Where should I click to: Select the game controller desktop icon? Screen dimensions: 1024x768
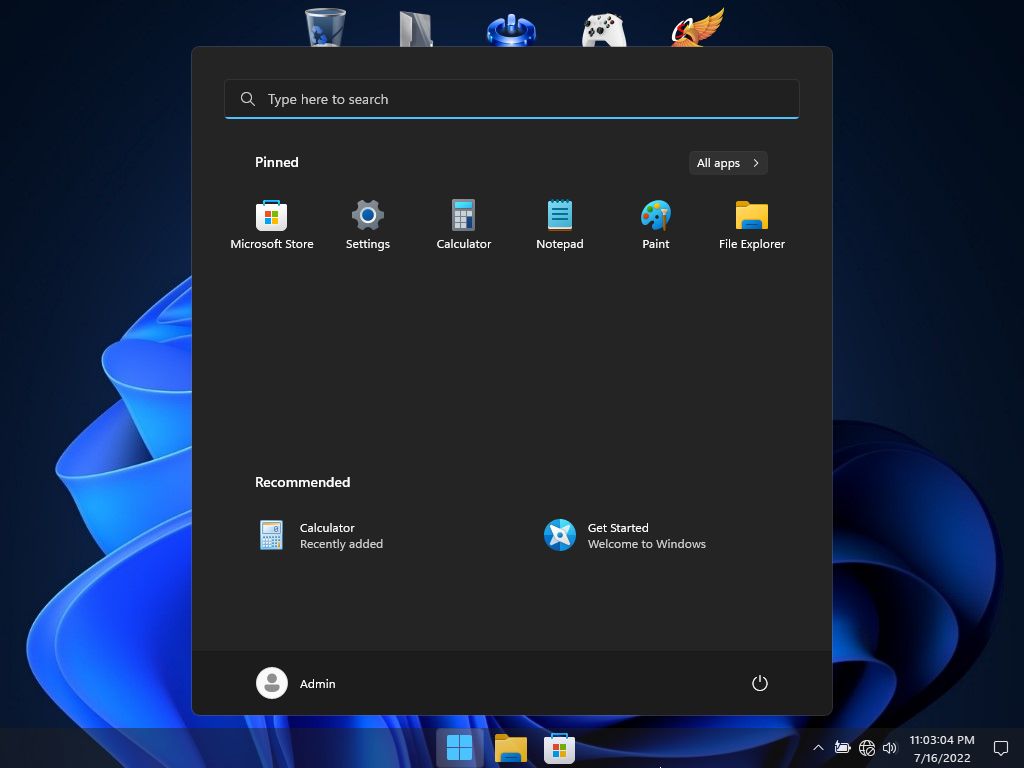click(x=604, y=29)
